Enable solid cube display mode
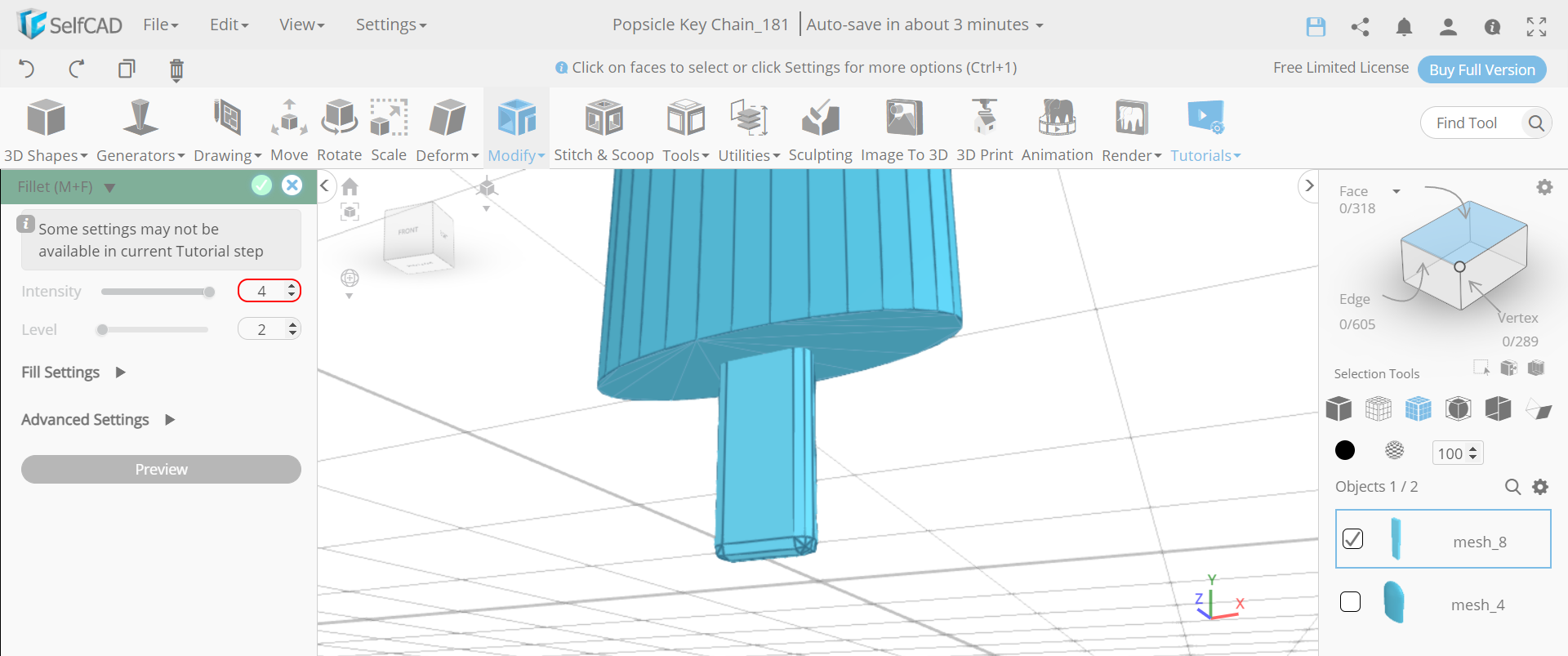Screen dimensions: 1568x656 1339,408
